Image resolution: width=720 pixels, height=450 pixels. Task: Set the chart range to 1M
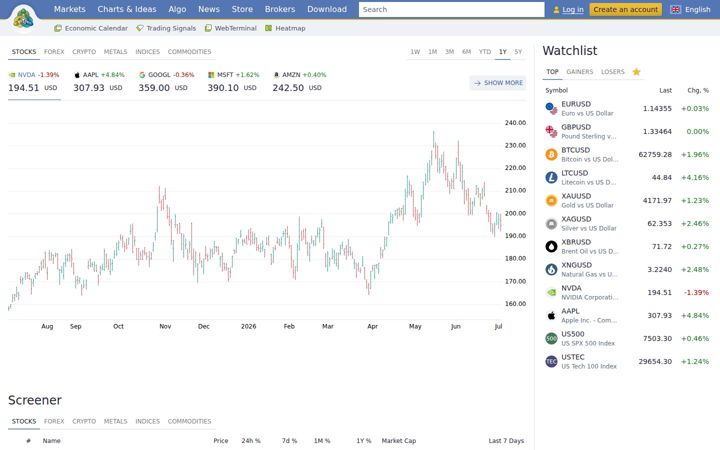point(433,52)
